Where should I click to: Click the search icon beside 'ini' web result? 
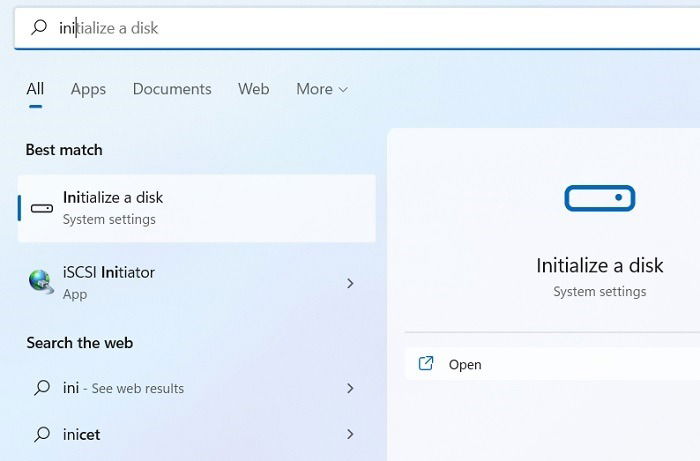coord(42,388)
